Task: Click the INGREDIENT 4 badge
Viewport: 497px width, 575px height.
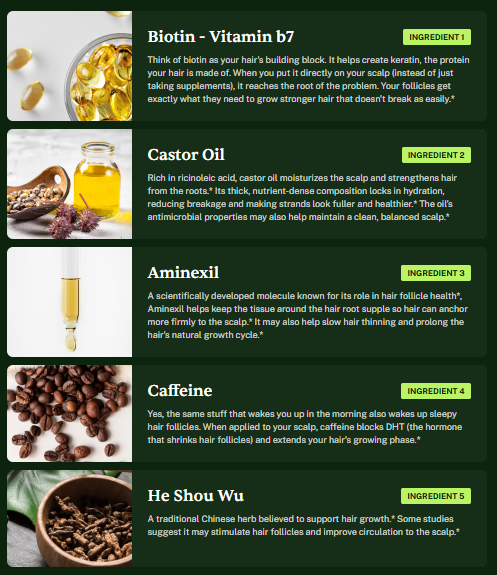Action: pyautogui.click(x=436, y=391)
